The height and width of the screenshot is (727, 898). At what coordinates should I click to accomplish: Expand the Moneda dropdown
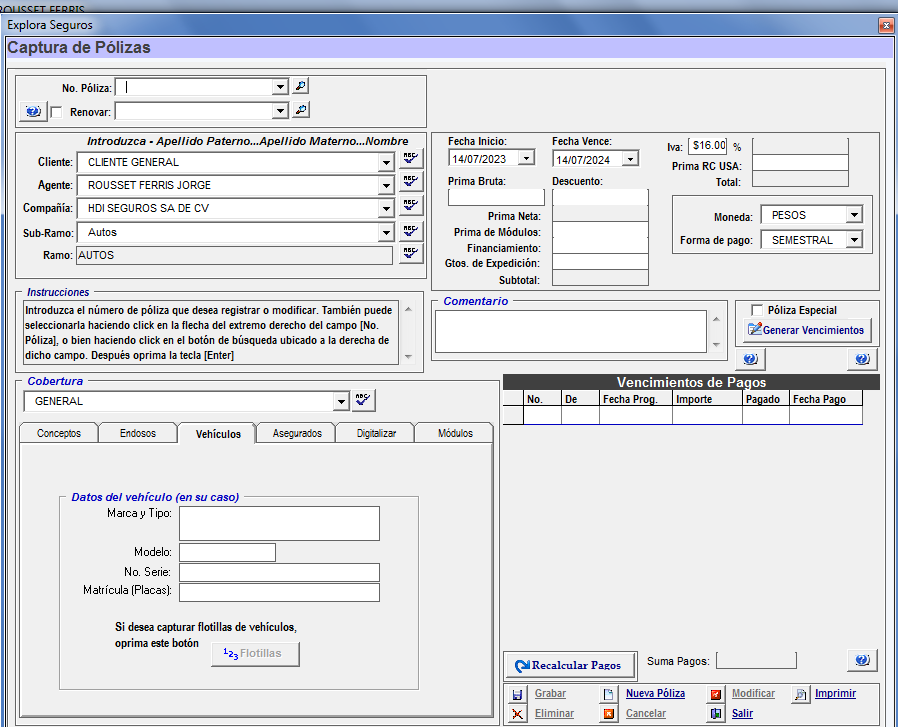(853, 215)
